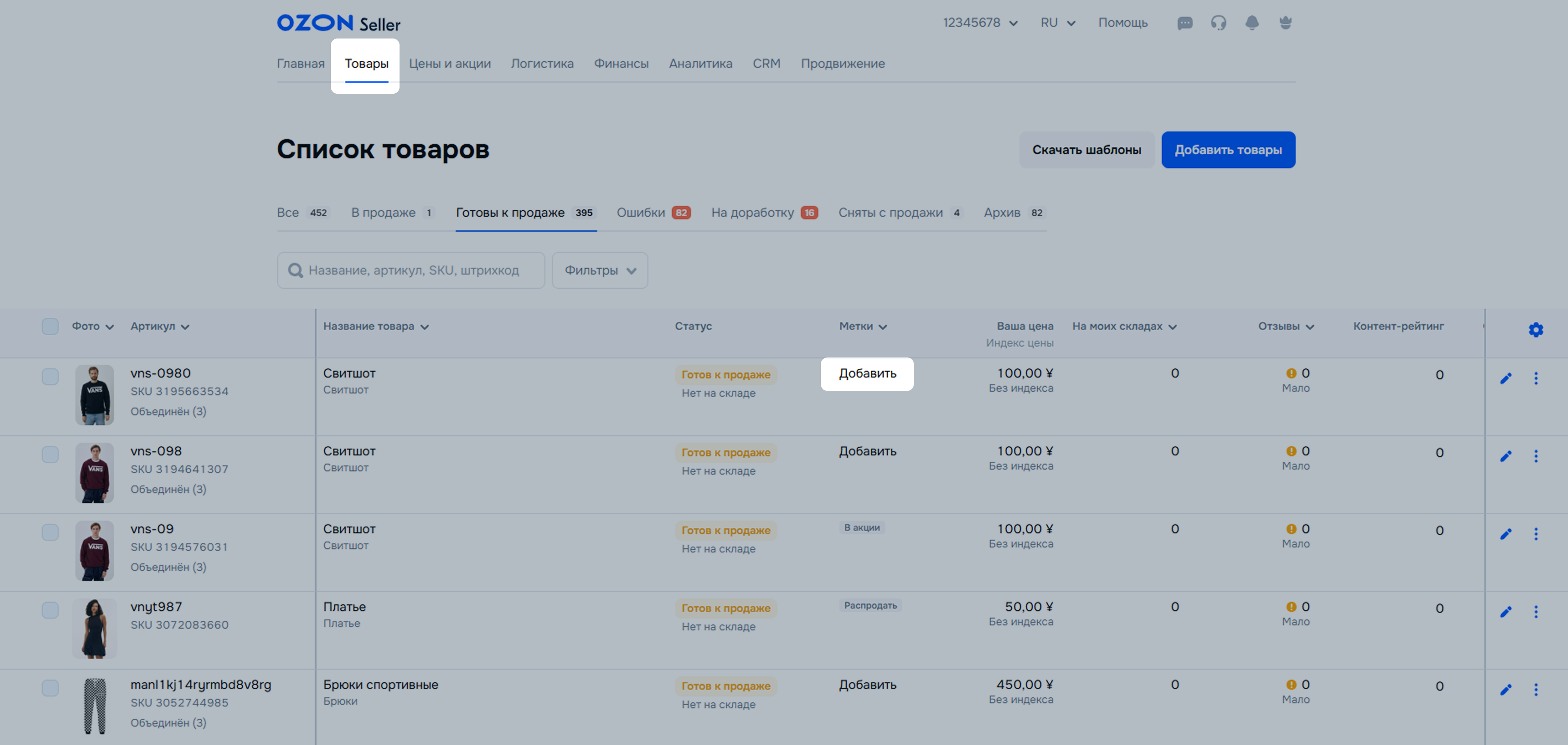Click the Добавить товары button
Screen dimensions: 1568x745
coord(1228,149)
